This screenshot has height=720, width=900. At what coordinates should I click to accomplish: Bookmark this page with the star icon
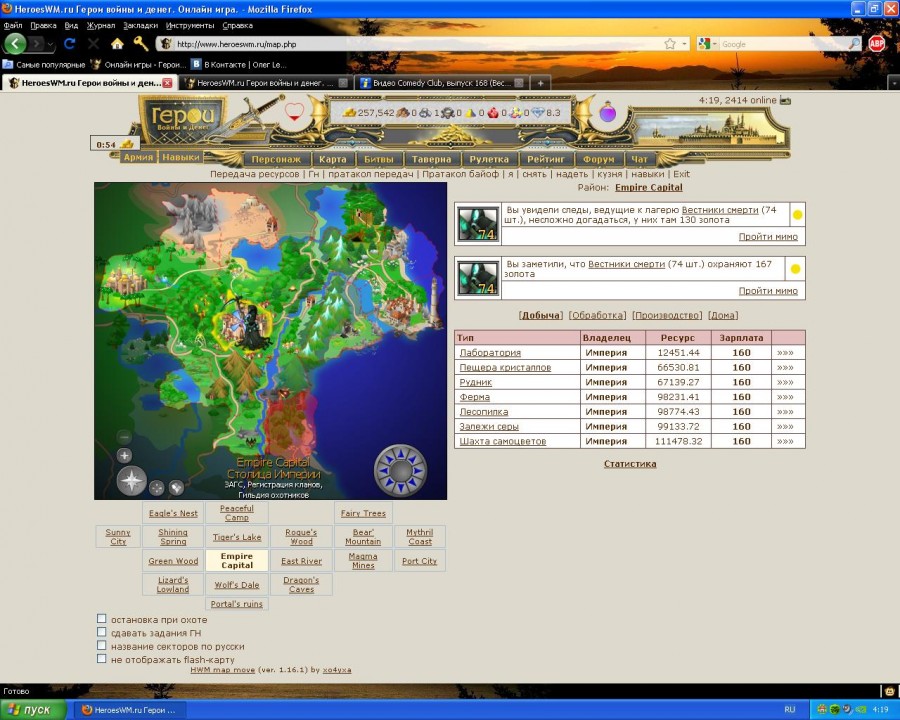(x=670, y=44)
